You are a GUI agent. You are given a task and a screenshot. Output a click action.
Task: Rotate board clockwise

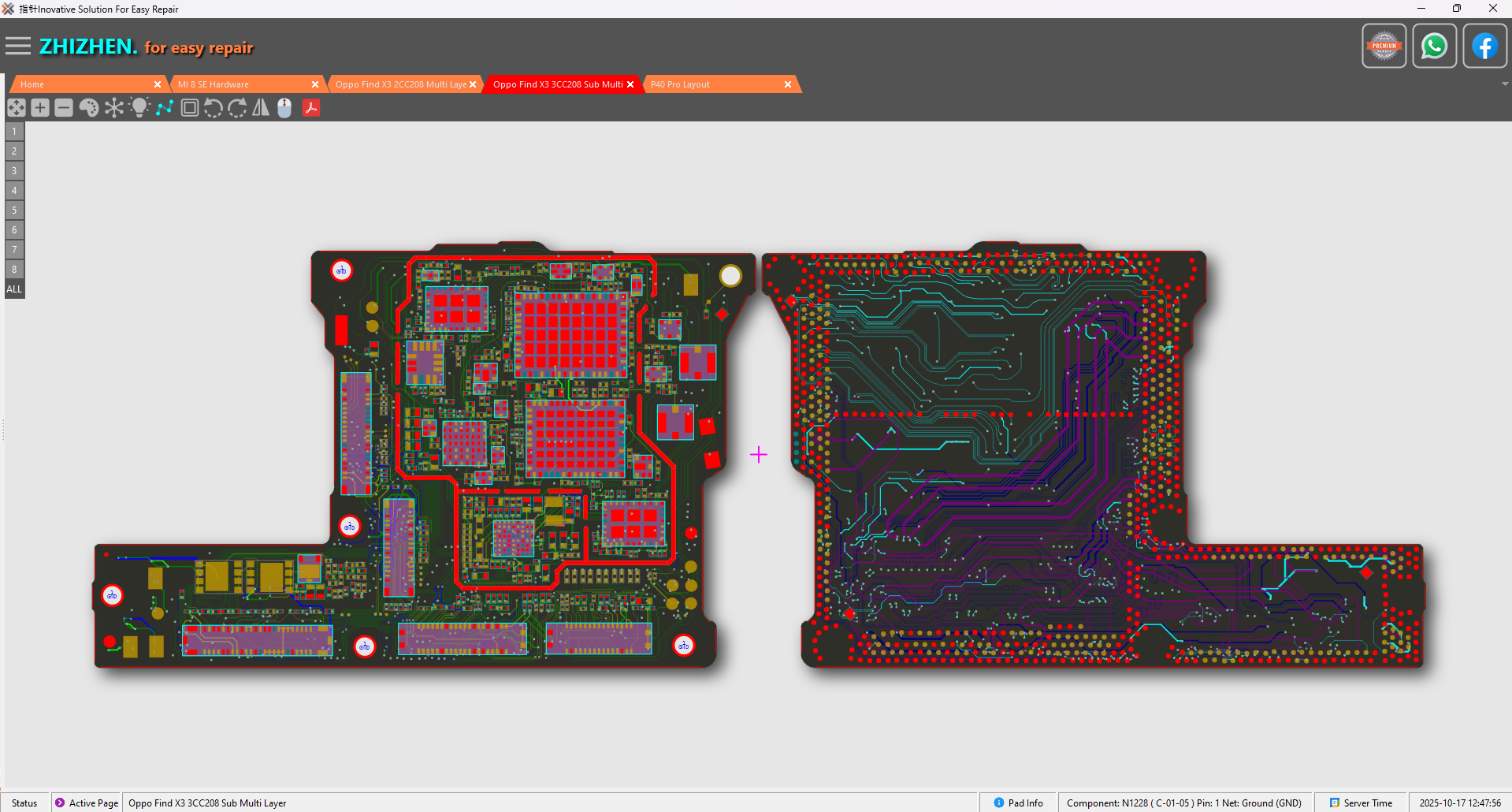[237, 108]
